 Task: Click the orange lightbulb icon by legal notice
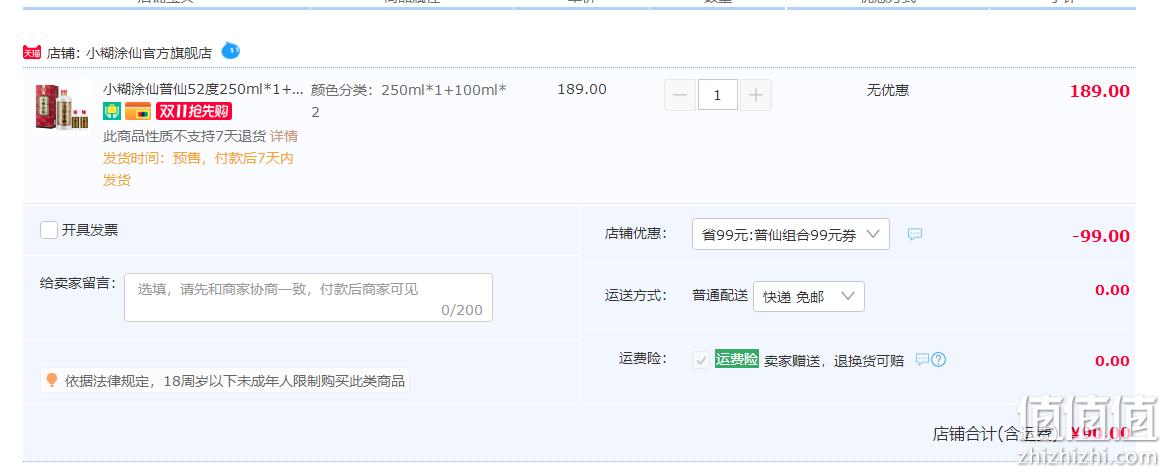tap(51, 380)
